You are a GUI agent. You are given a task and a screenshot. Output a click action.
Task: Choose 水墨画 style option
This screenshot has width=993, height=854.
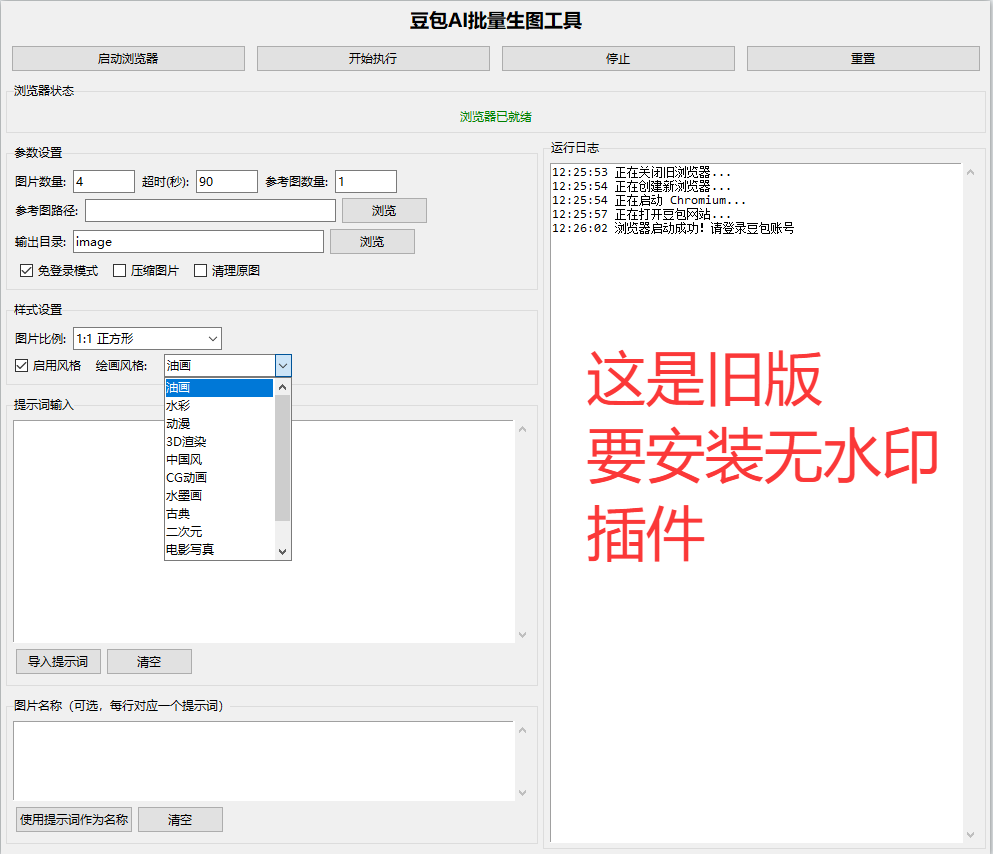[x=219, y=496]
